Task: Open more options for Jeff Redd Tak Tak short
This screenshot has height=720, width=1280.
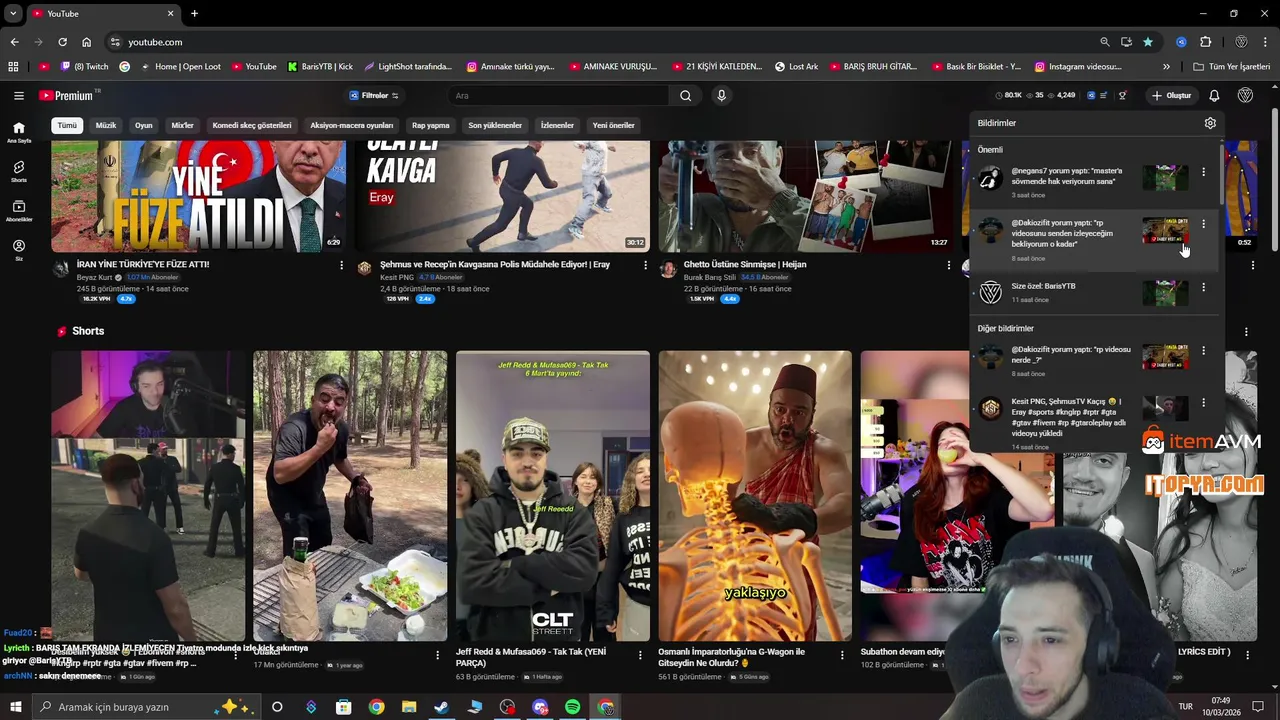Action: click(x=640, y=655)
